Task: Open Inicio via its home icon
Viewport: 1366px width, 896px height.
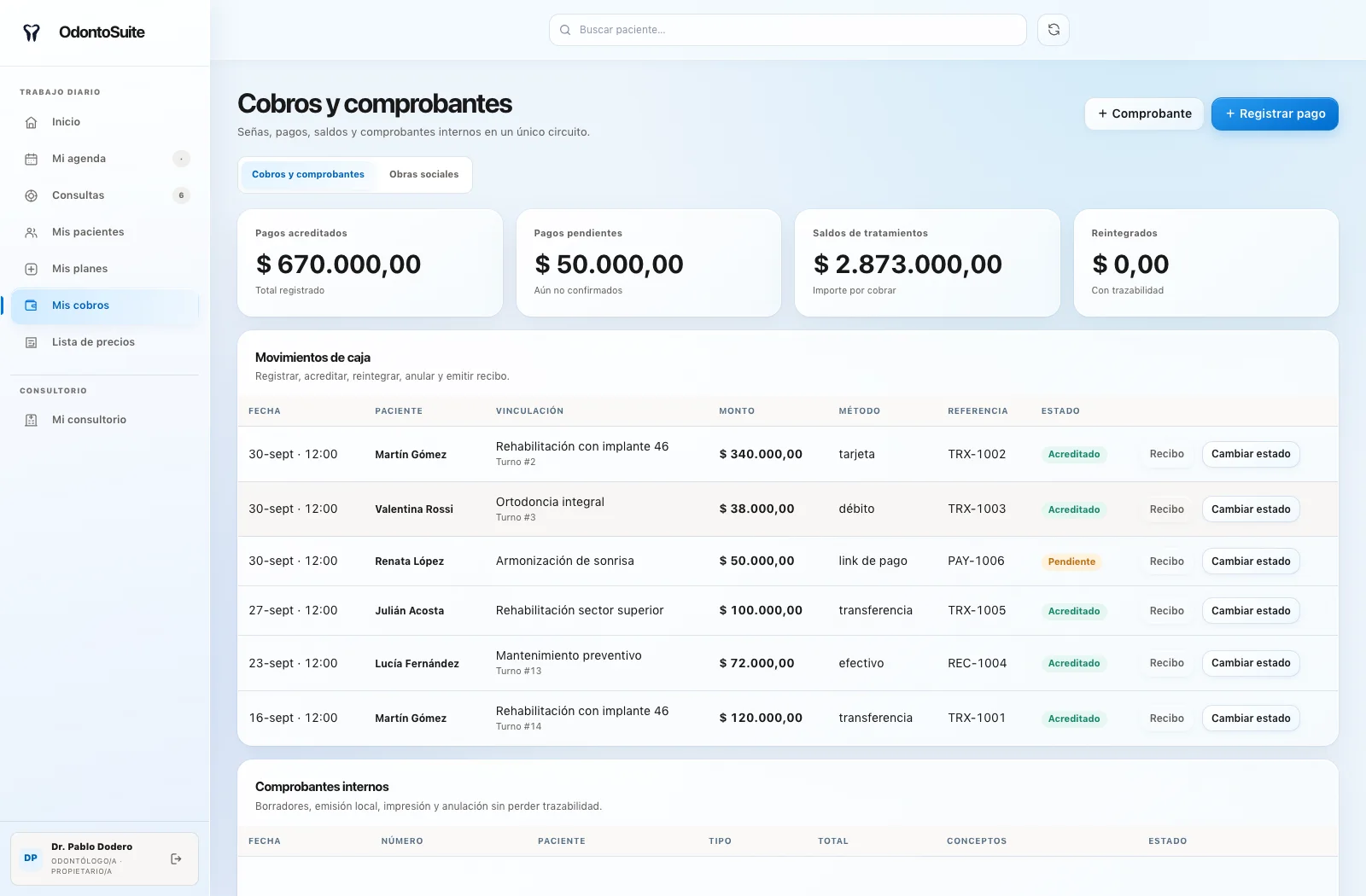Action: pos(32,122)
